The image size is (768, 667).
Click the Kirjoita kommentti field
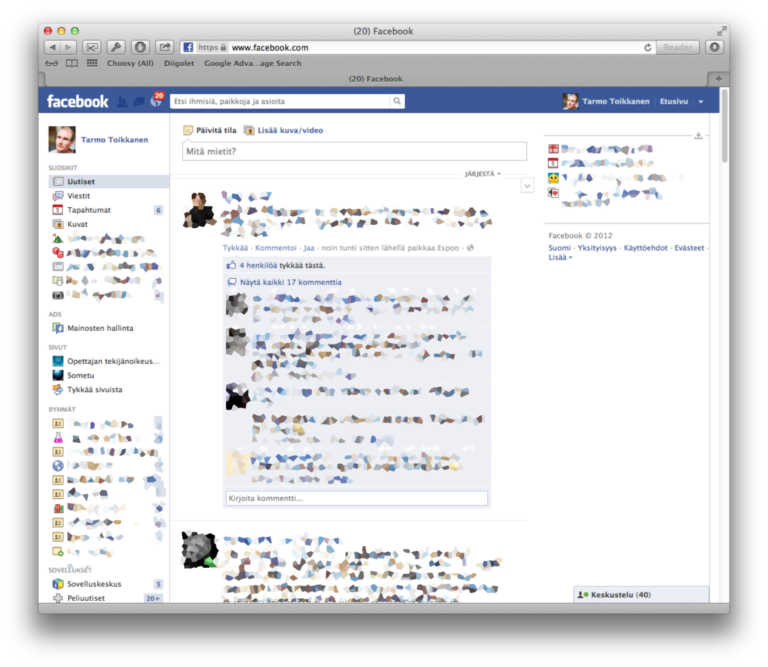[x=357, y=499]
